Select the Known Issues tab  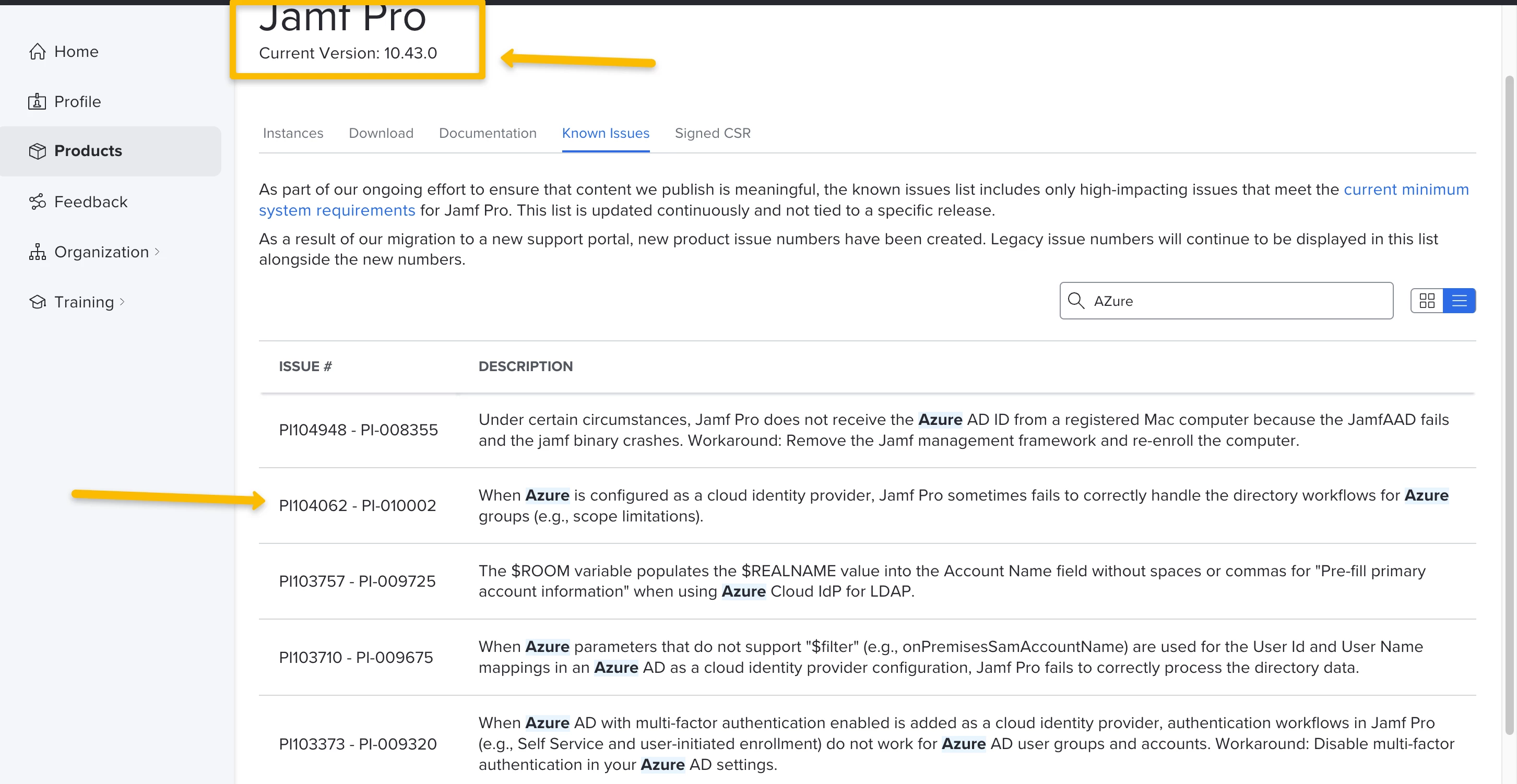click(x=606, y=134)
